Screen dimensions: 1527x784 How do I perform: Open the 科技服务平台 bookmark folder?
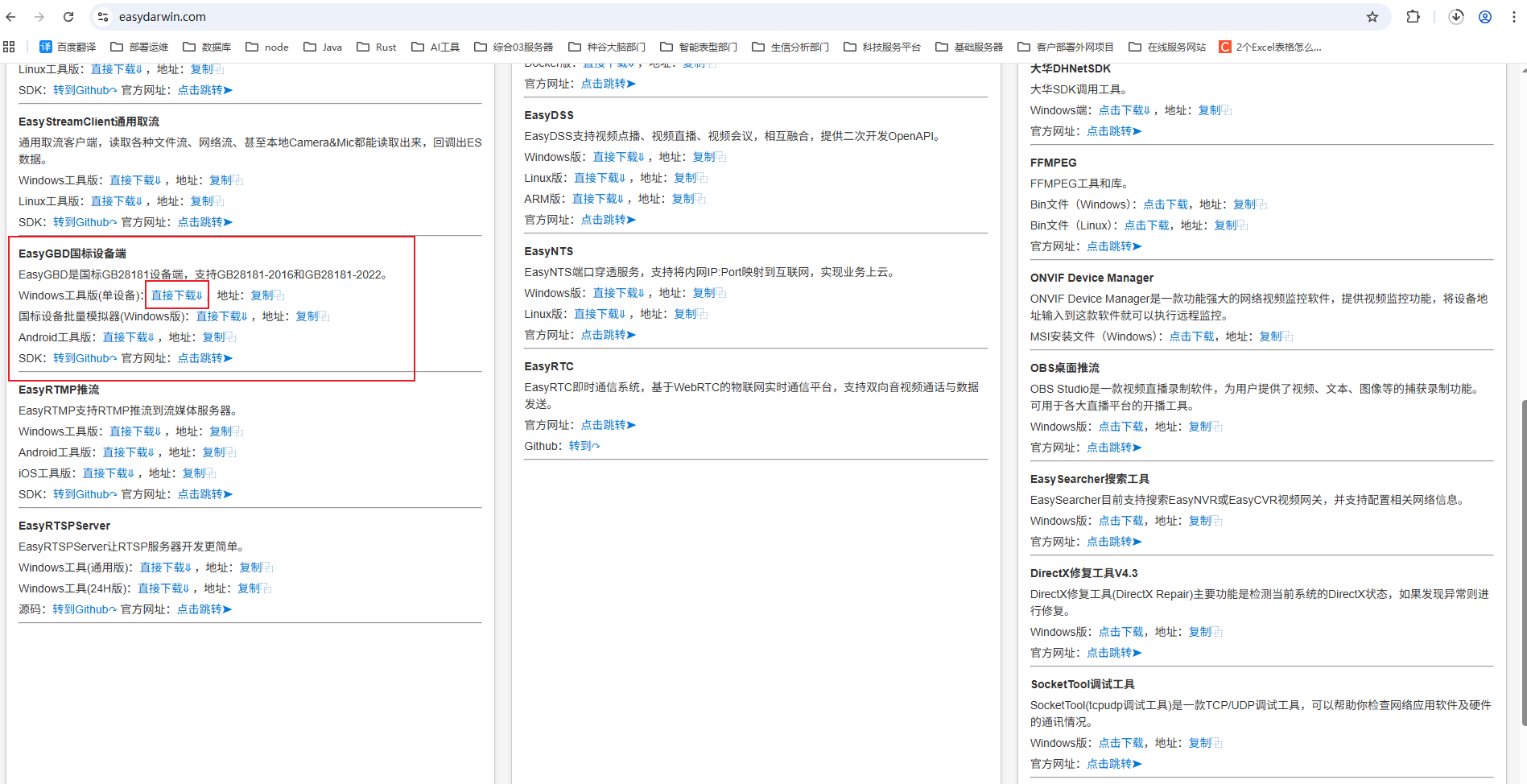pyautogui.click(x=882, y=47)
